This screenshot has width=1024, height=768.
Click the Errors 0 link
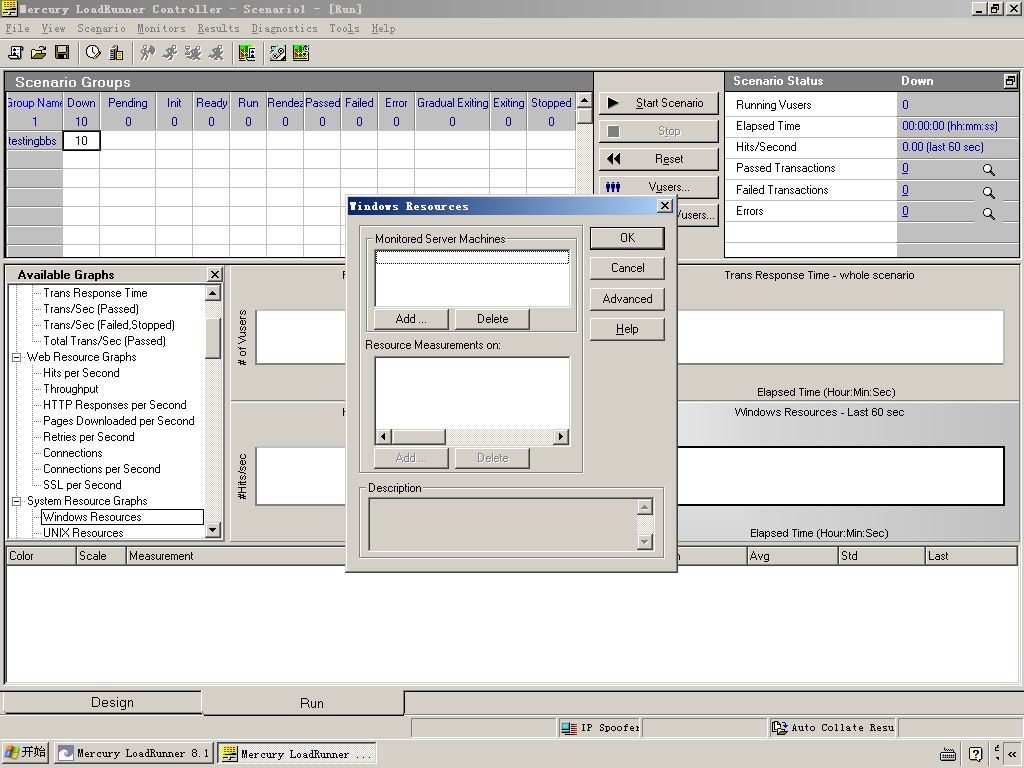click(905, 212)
